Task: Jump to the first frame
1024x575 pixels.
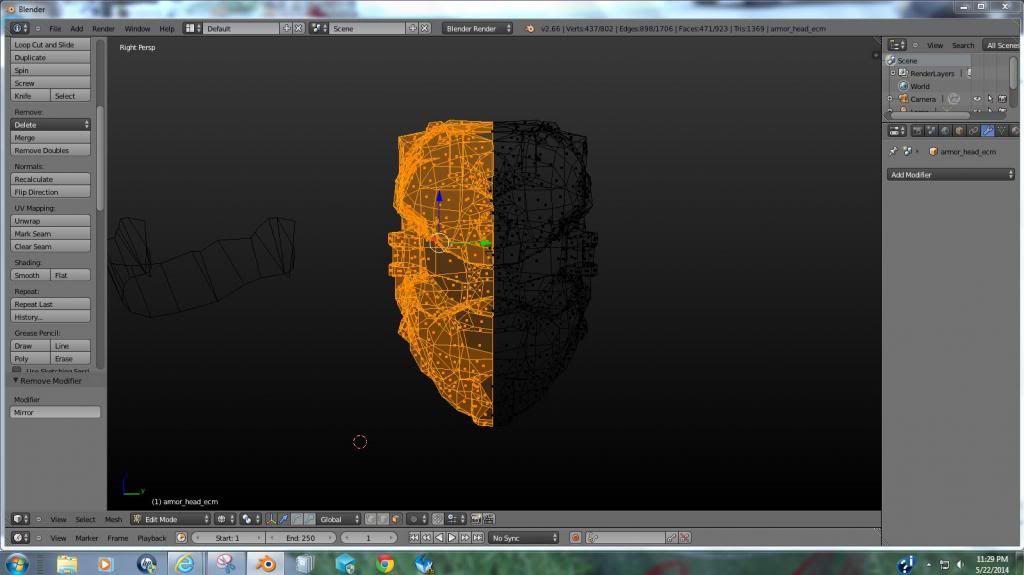Action: click(x=414, y=538)
